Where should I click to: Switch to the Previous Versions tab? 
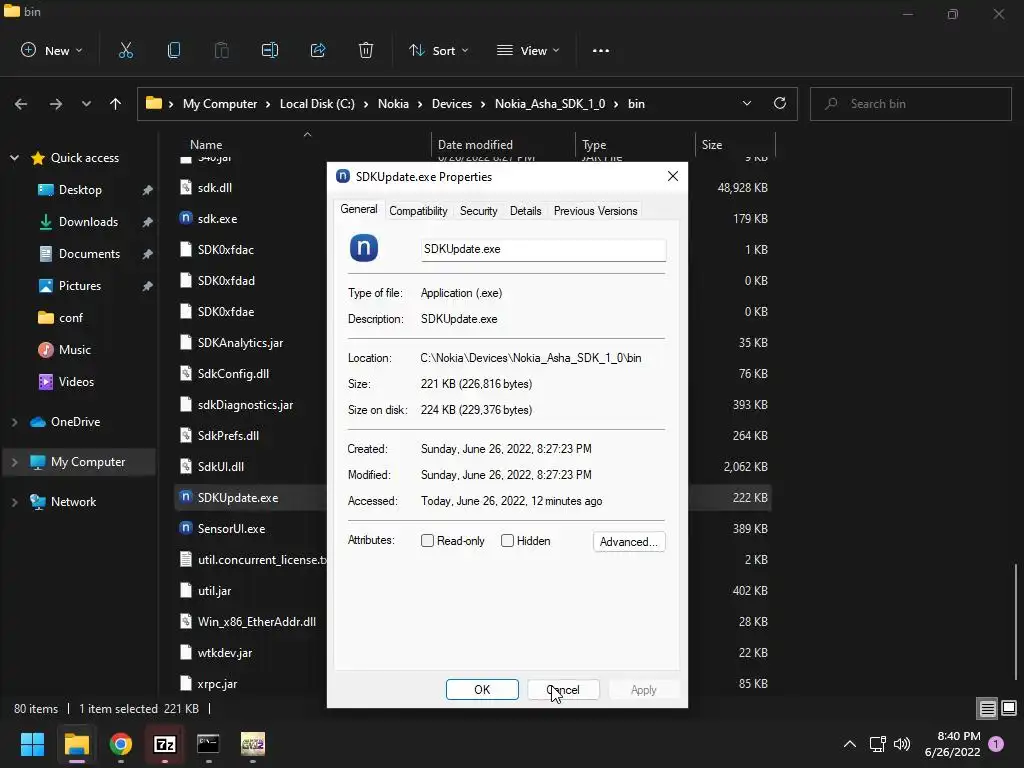click(595, 211)
